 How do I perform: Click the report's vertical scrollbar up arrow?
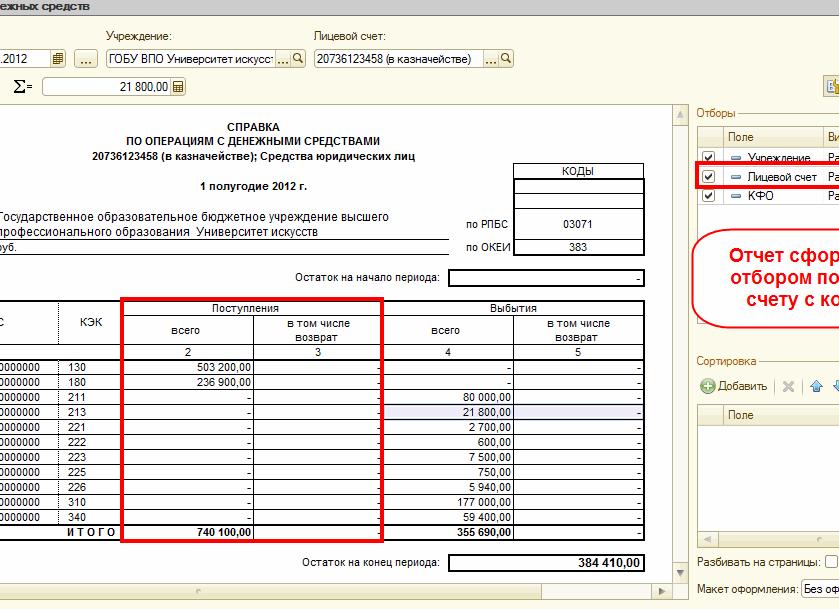pyautogui.click(x=680, y=115)
